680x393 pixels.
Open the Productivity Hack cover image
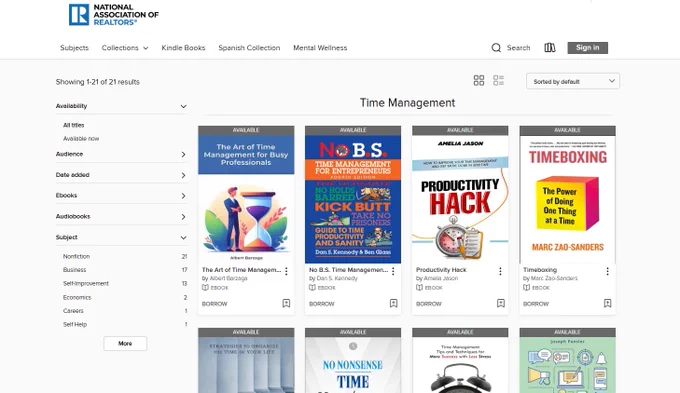coord(460,199)
